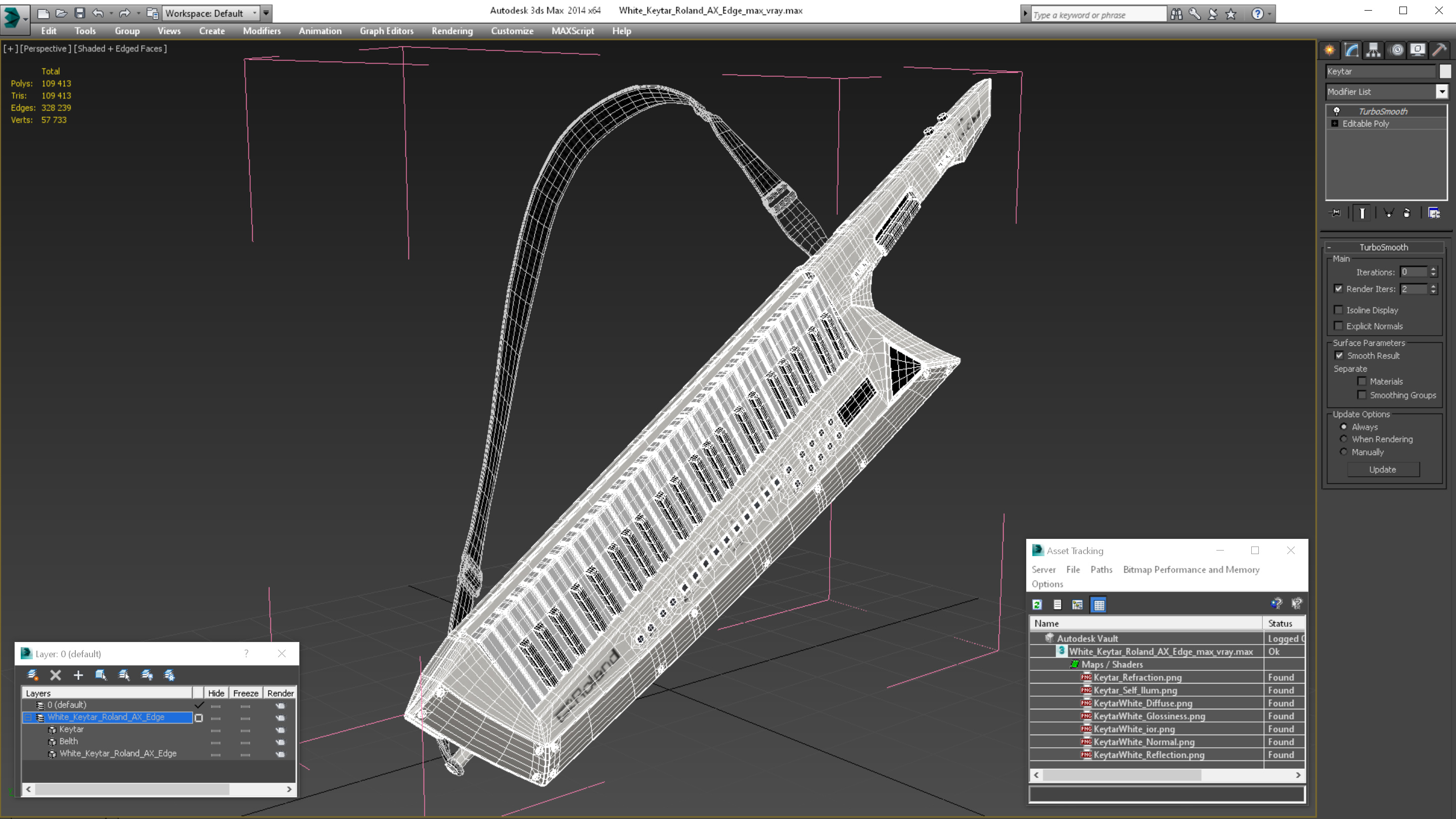Open the Modifier List dropdown
Screen dimensions: 1456x819
1442,92
